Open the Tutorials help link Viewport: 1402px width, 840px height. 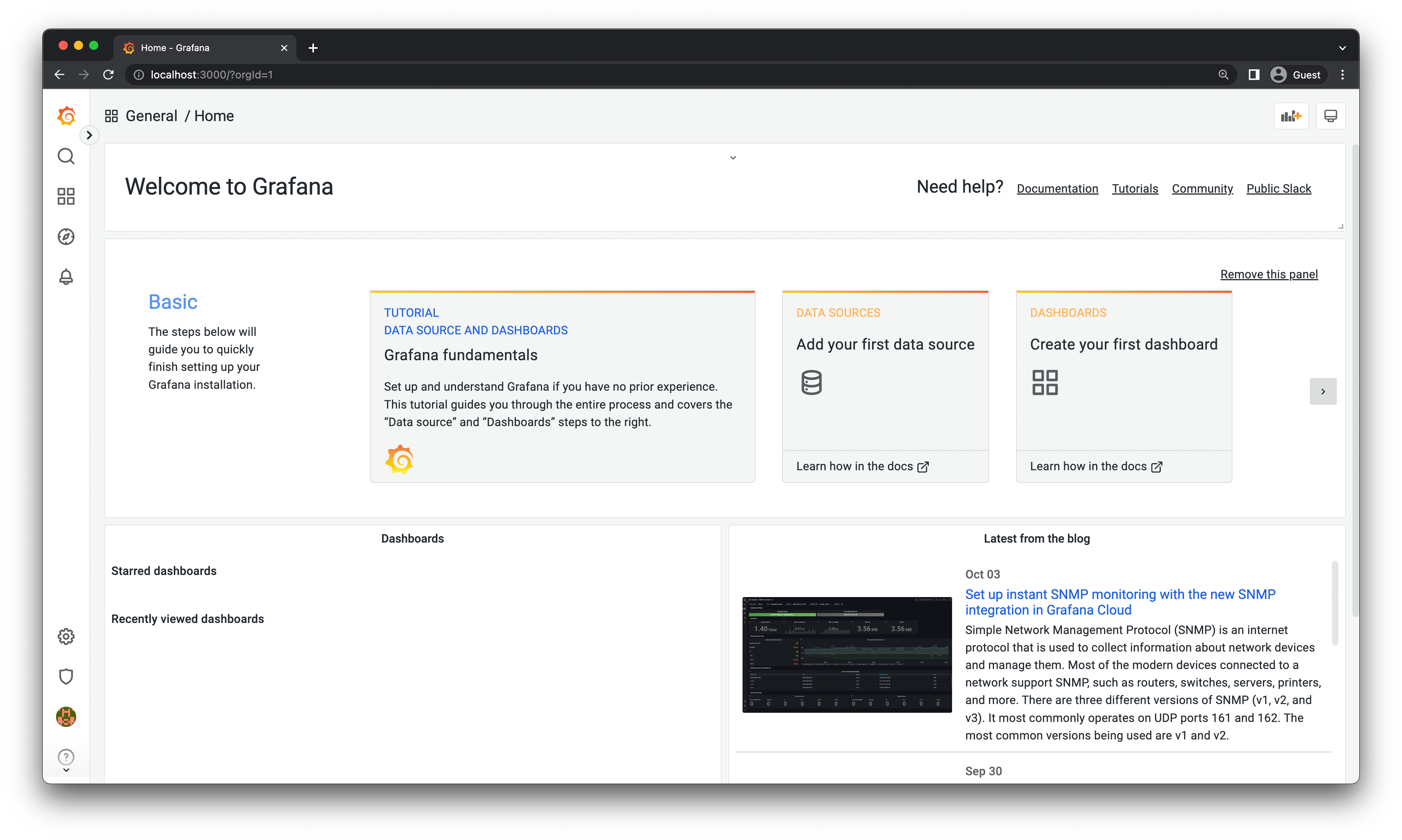point(1135,188)
